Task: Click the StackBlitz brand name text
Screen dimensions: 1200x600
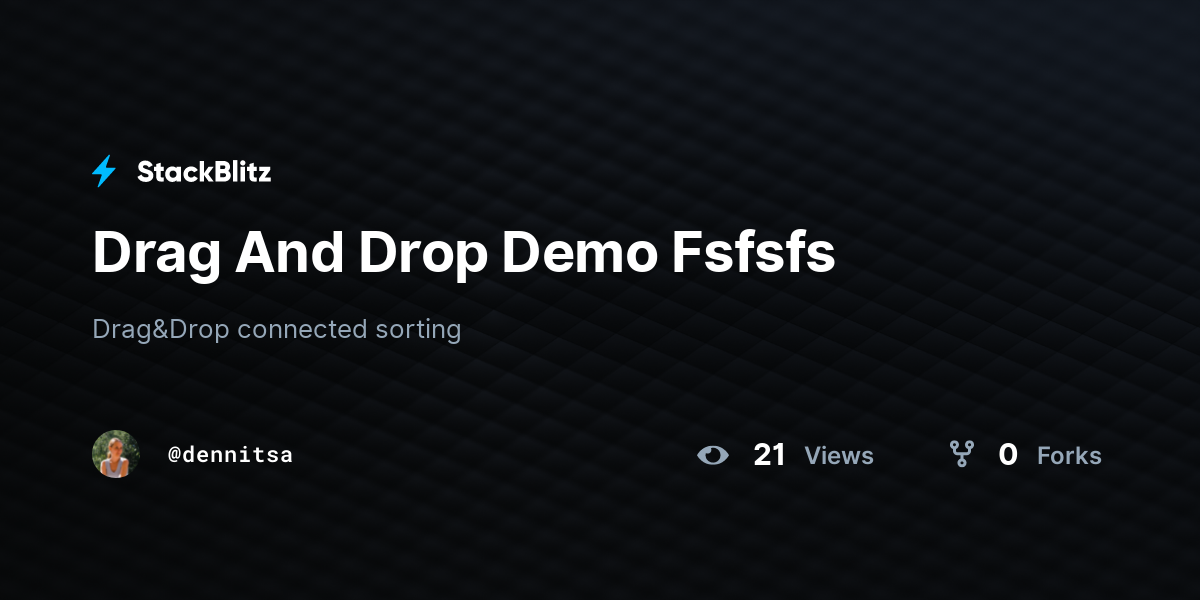Action: (204, 172)
